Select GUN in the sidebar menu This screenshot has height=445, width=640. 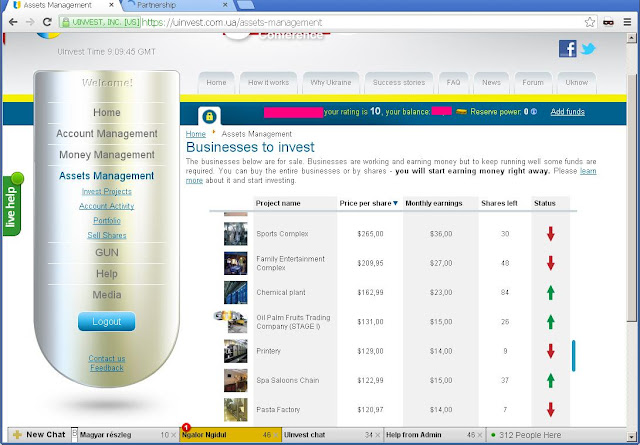107,253
